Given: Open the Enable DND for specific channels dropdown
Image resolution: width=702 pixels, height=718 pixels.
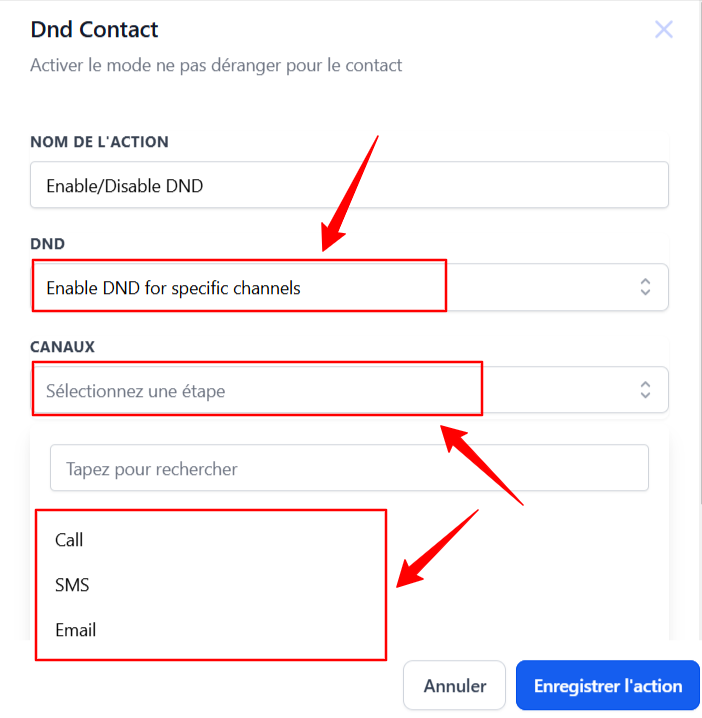Looking at the screenshot, I should 349,287.
